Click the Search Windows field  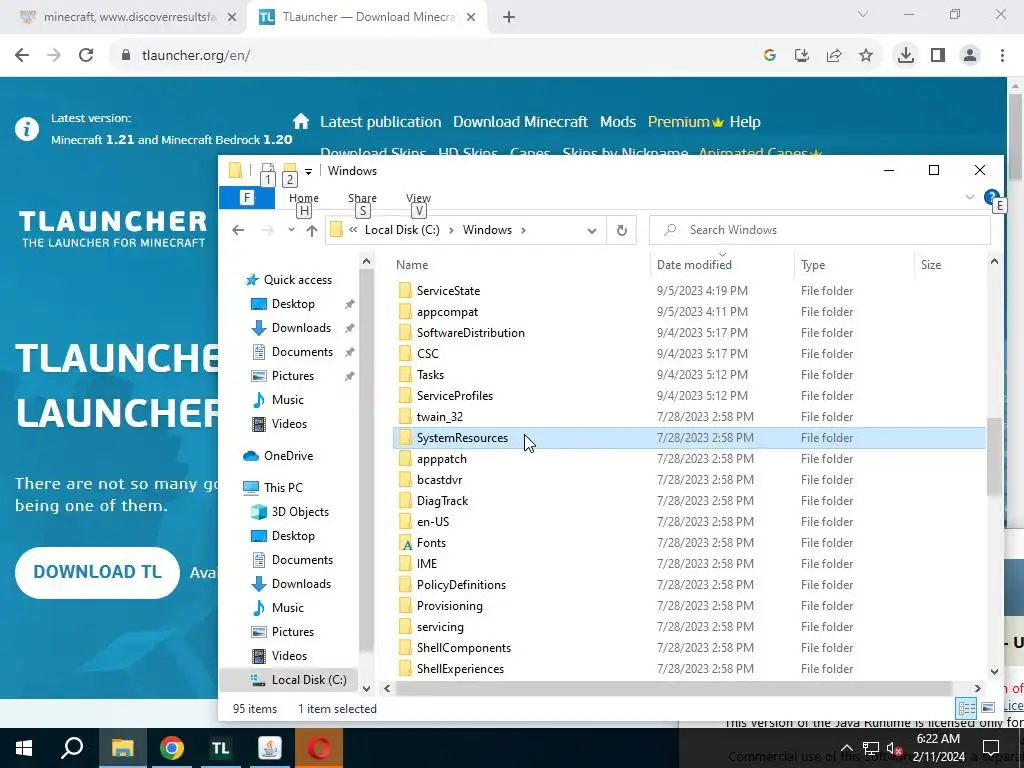[x=820, y=230]
